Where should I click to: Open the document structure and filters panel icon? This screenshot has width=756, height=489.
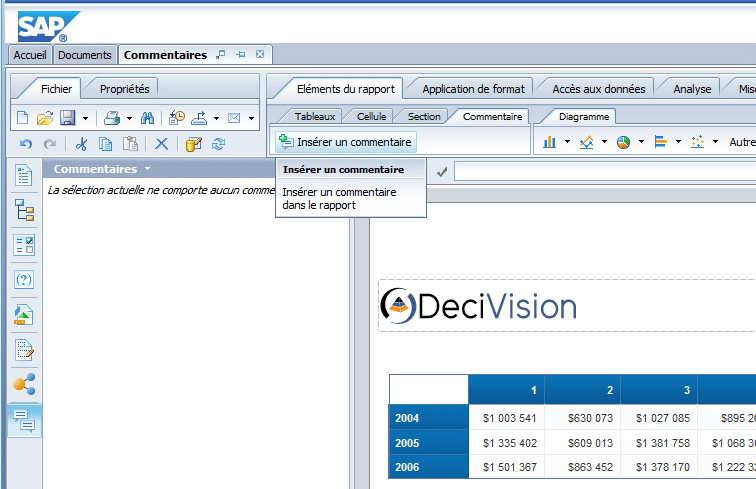pyautogui.click(x=24, y=350)
